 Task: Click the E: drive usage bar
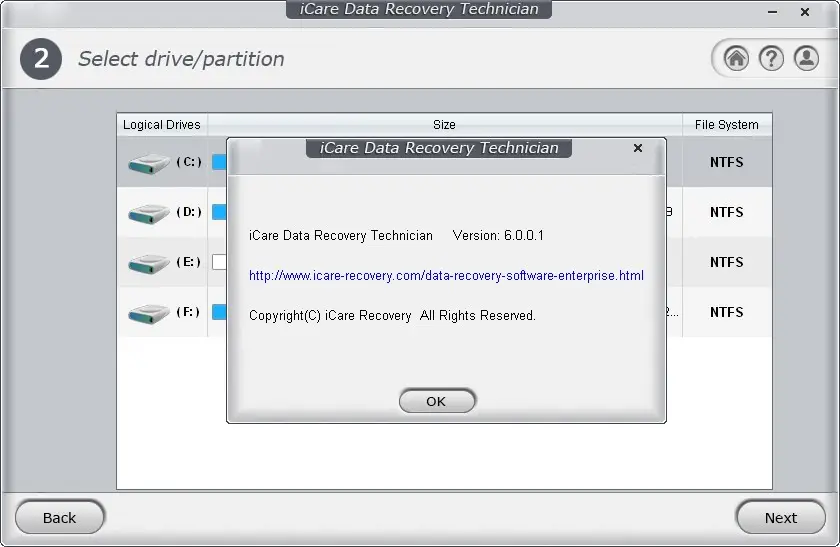pyautogui.click(x=219, y=262)
